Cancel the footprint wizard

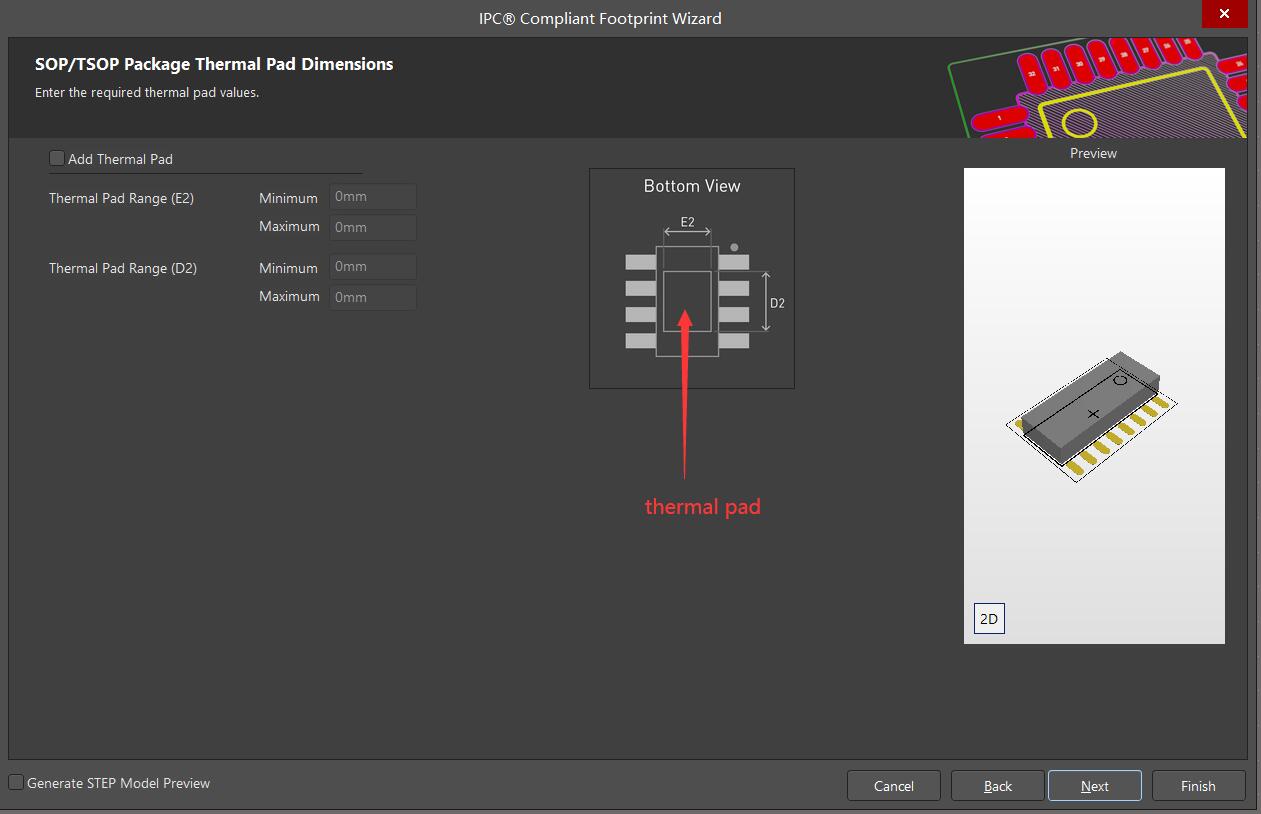click(894, 786)
